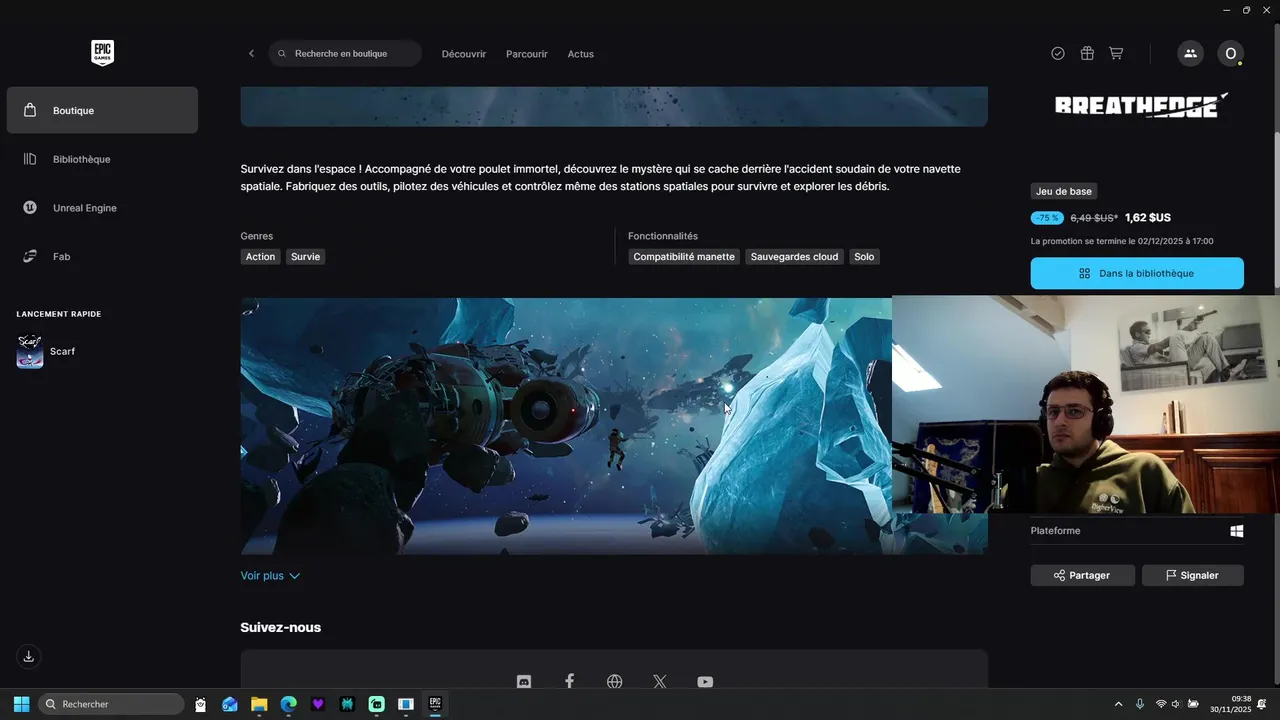Image resolution: width=1280 pixels, height=720 pixels.
Task: Click the Signaler button
Action: (x=1192, y=575)
